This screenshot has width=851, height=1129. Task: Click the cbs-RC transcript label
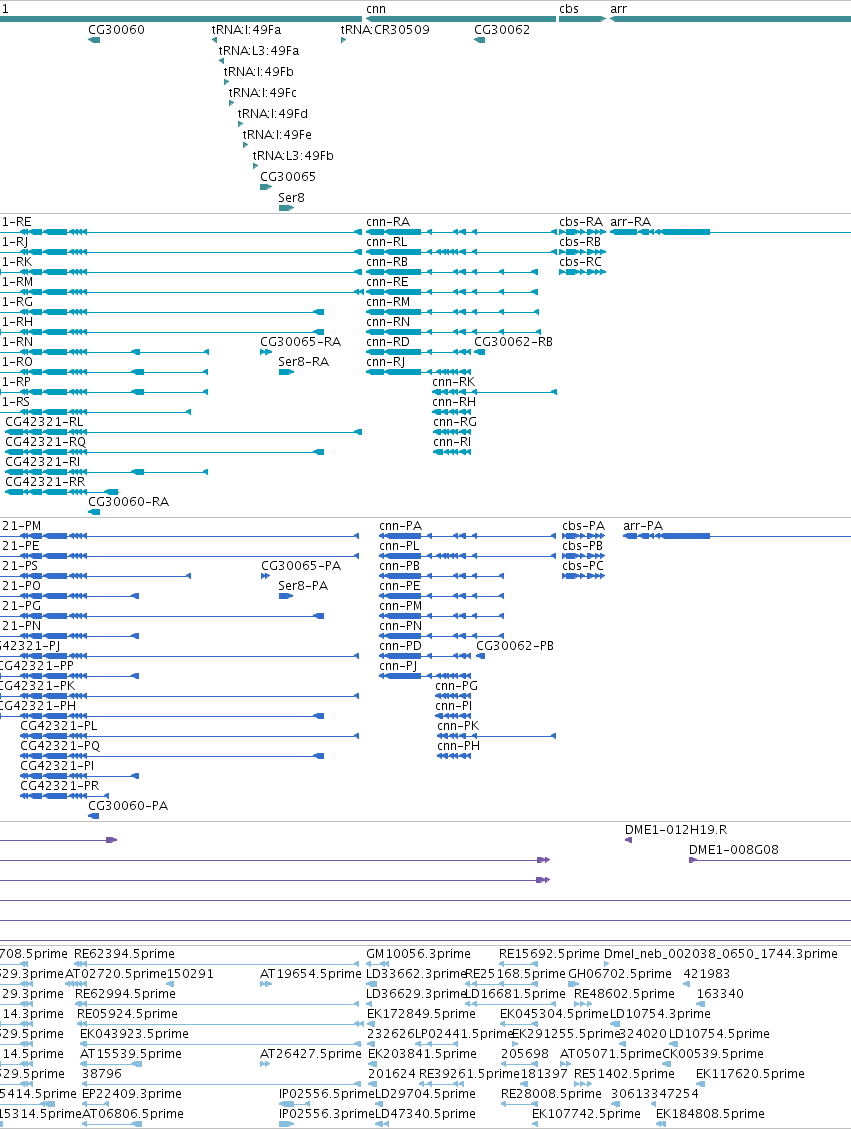pos(581,261)
